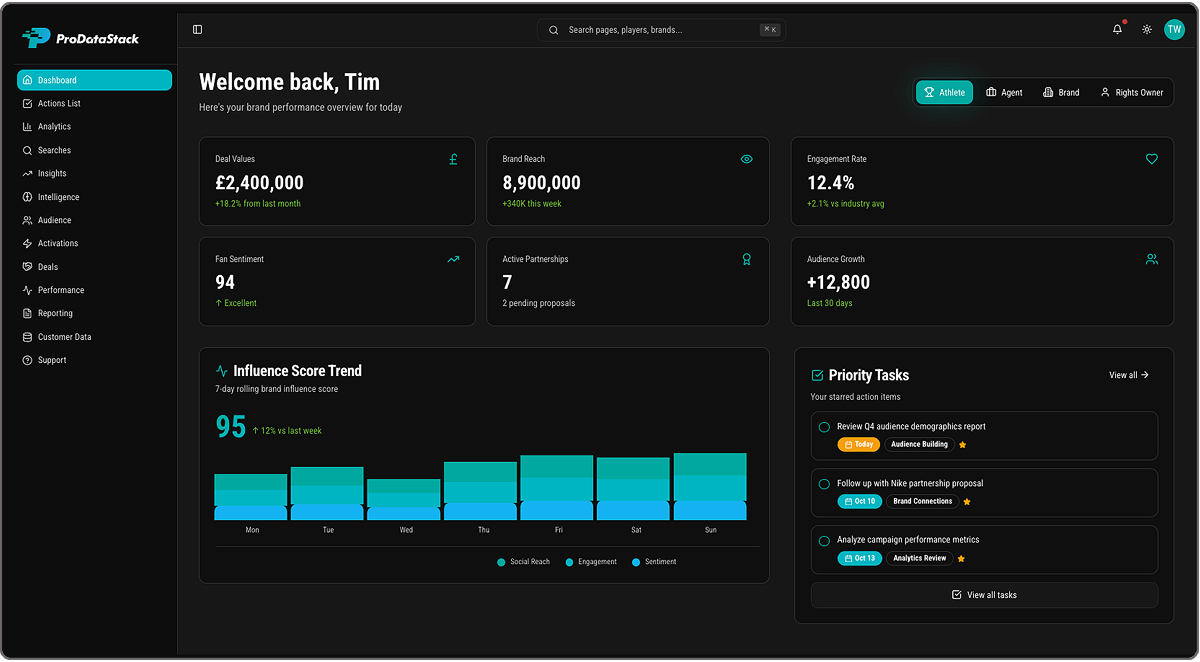The height and width of the screenshot is (662, 1200).
Task: Click the search pages, players, brands field
Action: pyautogui.click(x=660, y=29)
